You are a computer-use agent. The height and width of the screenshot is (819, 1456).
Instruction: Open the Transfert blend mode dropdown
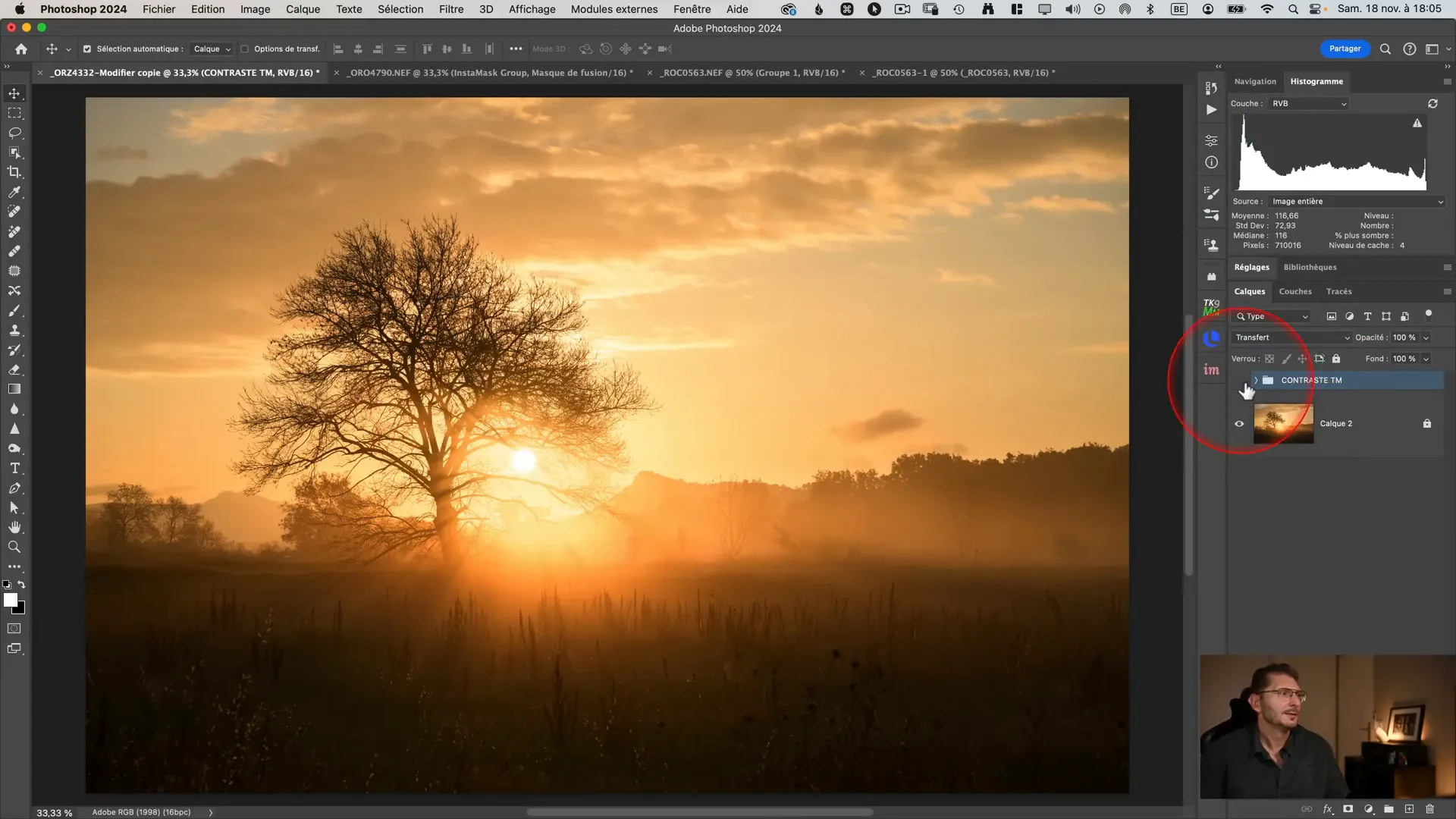click(x=1291, y=337)
